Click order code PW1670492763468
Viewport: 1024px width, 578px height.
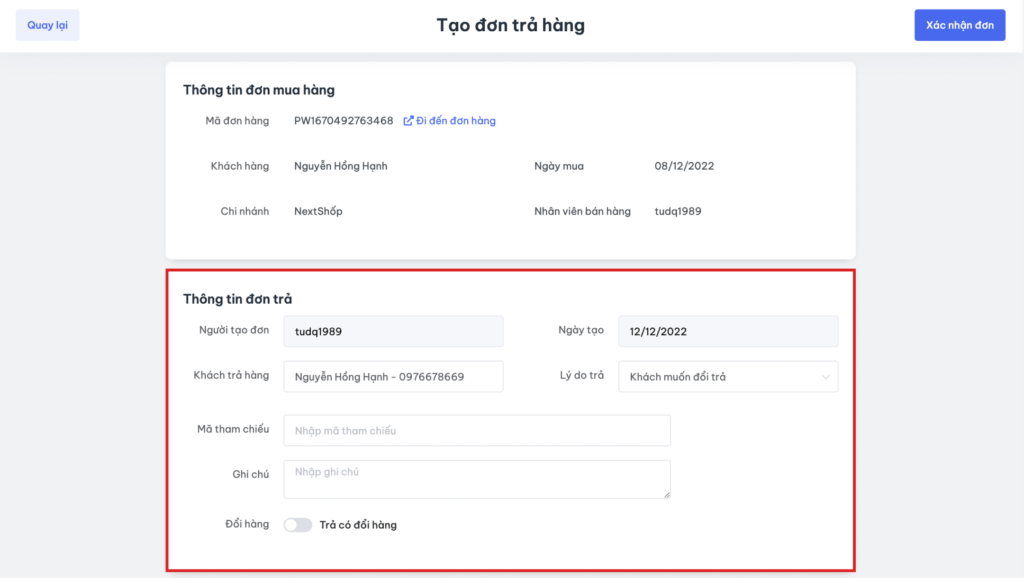tap(343, 121)
